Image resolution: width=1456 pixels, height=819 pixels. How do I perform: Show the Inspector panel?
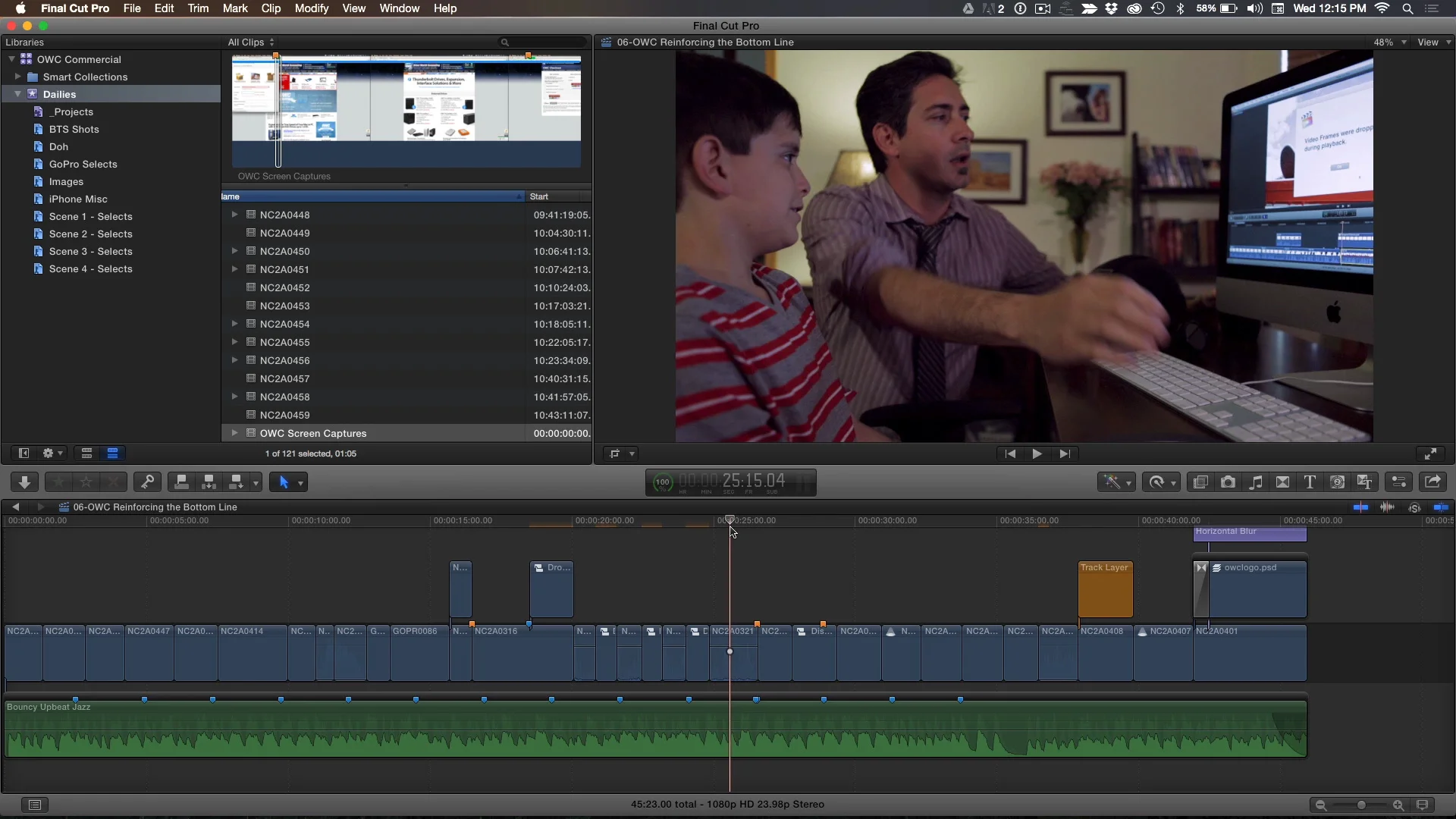[1399, 482]
